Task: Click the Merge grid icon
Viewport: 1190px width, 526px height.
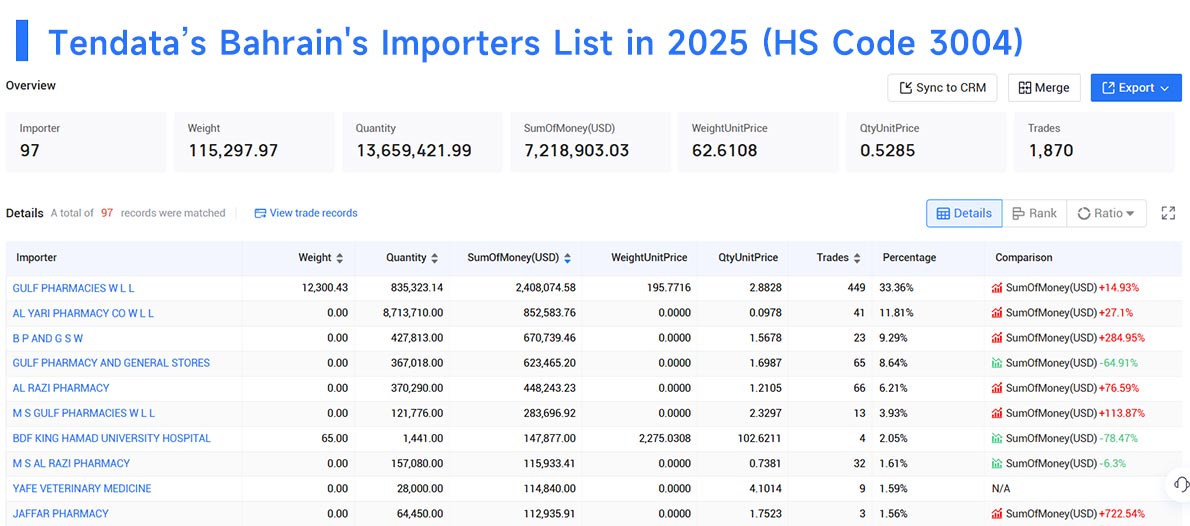Action: [1025, 88]
